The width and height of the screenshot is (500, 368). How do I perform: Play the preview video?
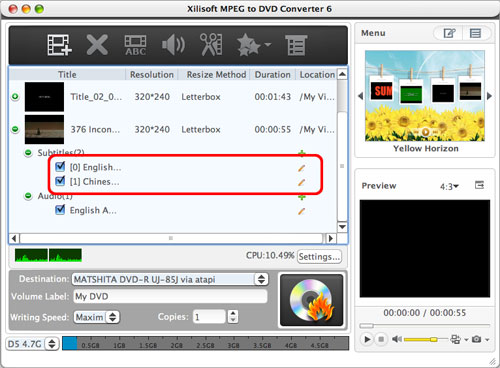pos(367,339)
